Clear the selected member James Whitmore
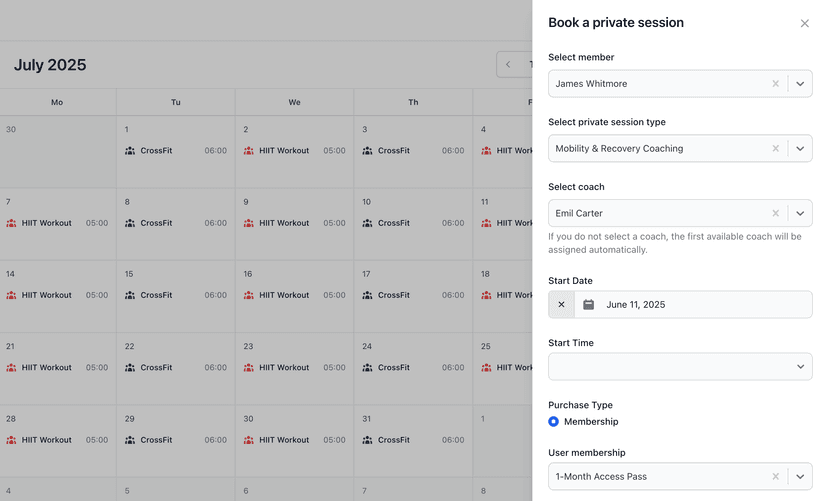Viewport: 828px width, 501px height. (775, 83)
